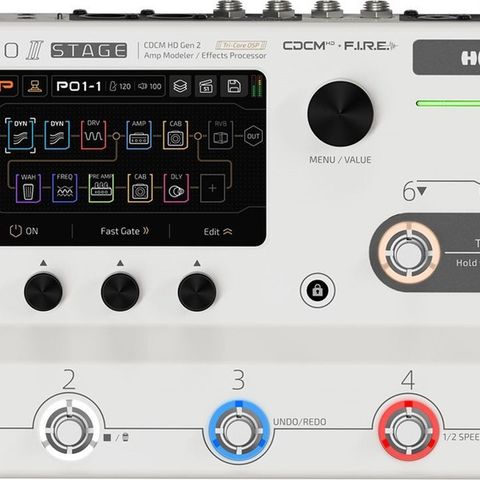Open the scenes stacked-layers icon
Image resolution: width=480 pixels, height=480 pixels.
180,86
